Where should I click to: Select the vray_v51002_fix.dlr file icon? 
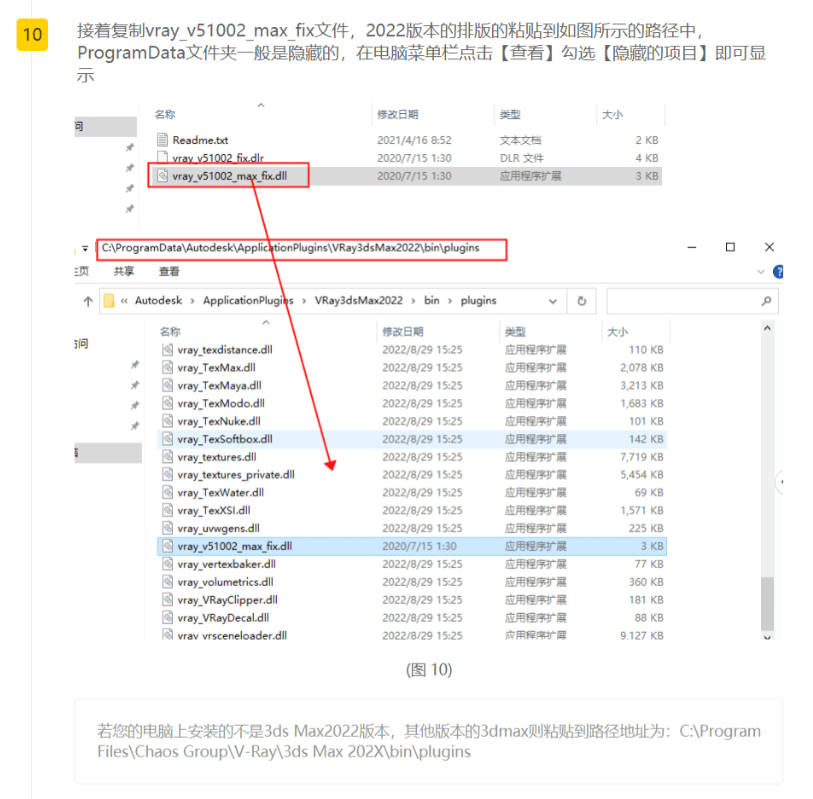point(163,158)
